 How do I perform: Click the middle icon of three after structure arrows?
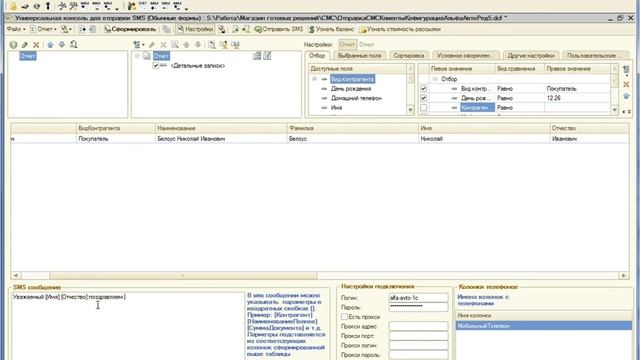tap(224, 45)
